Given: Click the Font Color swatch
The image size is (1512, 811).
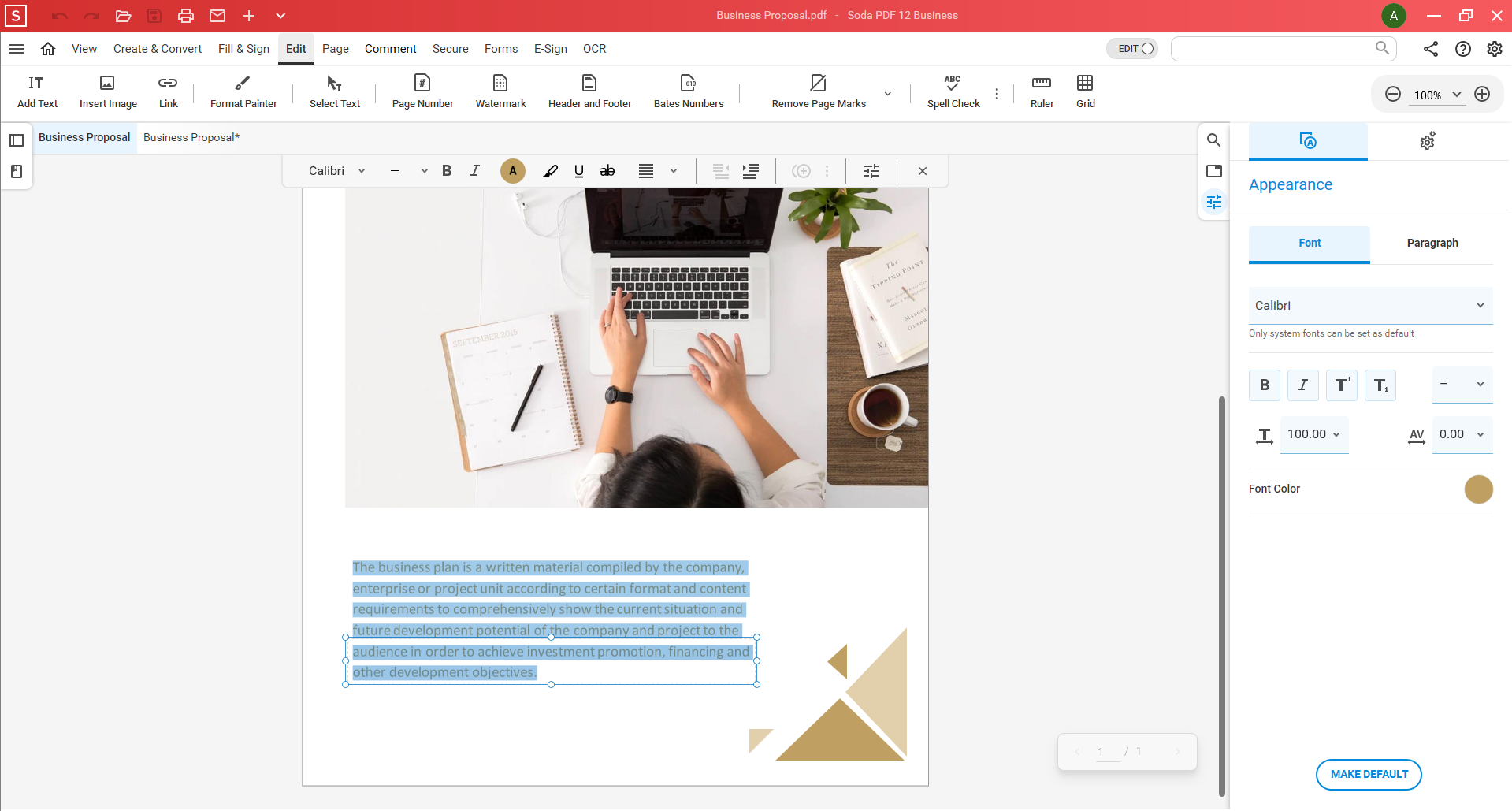Looking at the screenshot, I should coord(1478,489).
